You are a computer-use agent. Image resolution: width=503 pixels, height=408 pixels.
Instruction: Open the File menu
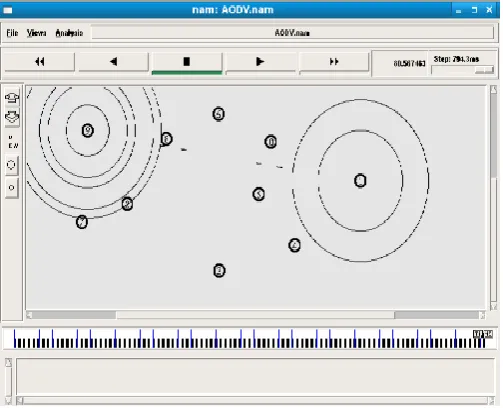pyautogui.click(x=12, y=33)
